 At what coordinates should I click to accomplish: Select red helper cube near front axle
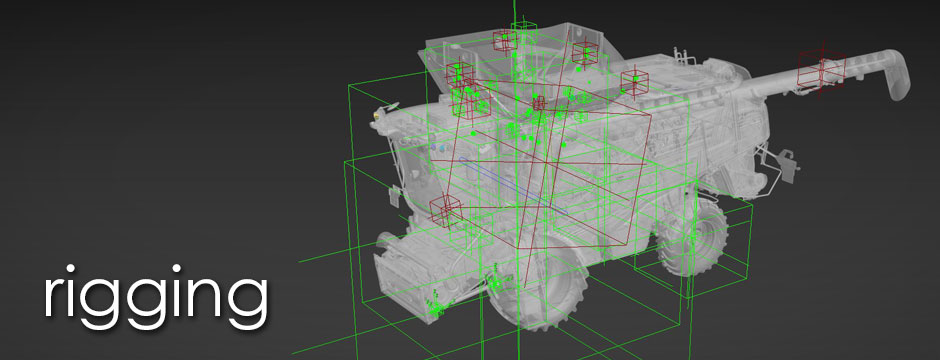[x=445, y=210]
